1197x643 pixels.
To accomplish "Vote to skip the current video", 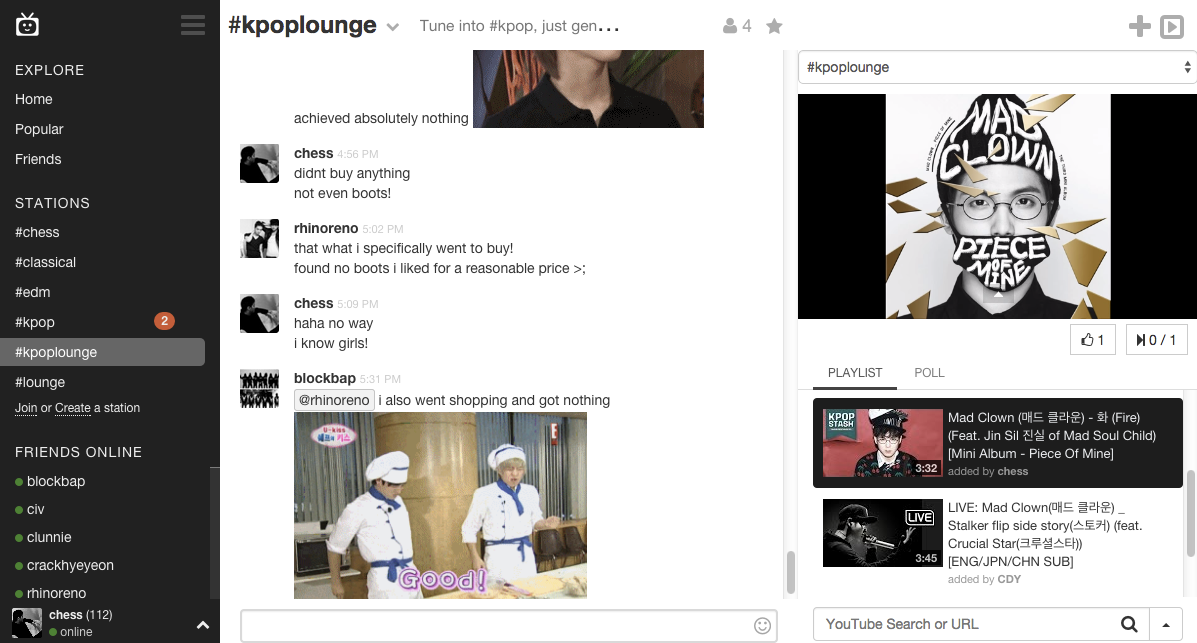I will pos(1156,340).
